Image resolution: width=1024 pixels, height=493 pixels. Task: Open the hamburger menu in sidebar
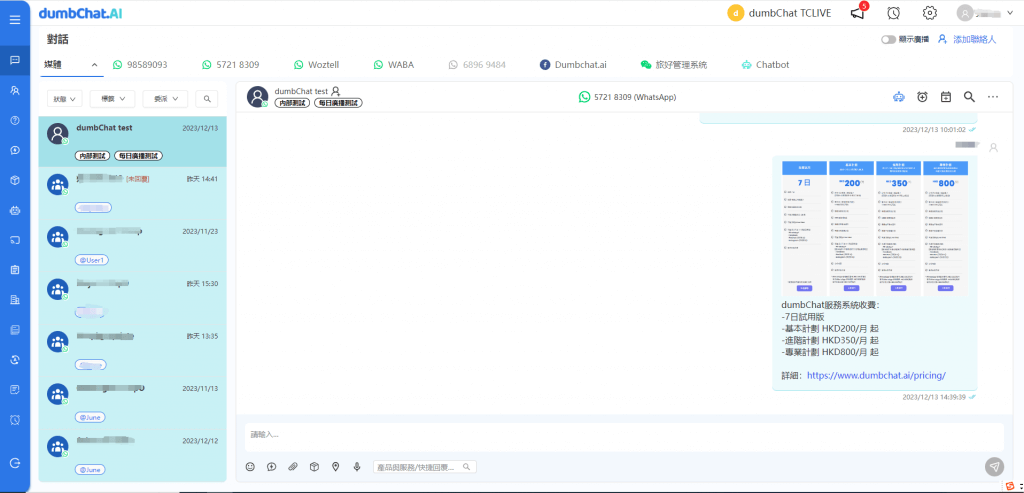[x=15, y=20]
